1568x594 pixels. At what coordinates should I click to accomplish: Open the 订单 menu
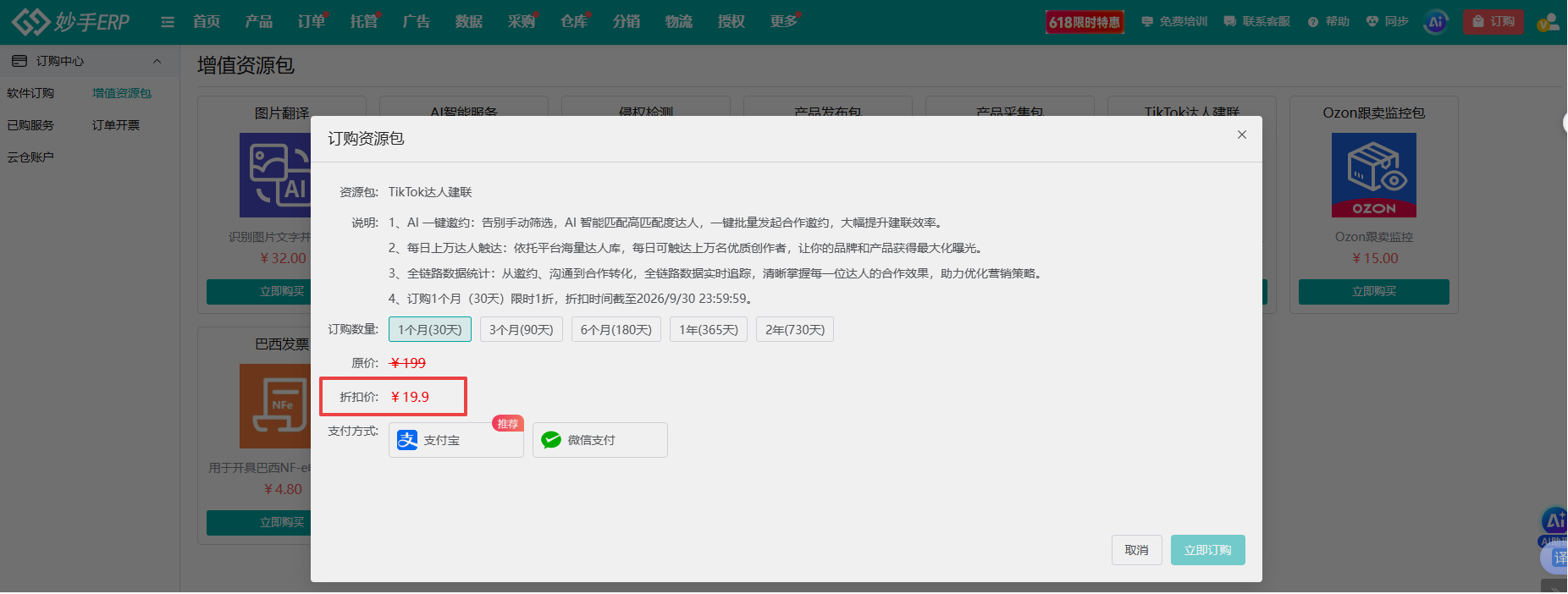pos(312,21)
